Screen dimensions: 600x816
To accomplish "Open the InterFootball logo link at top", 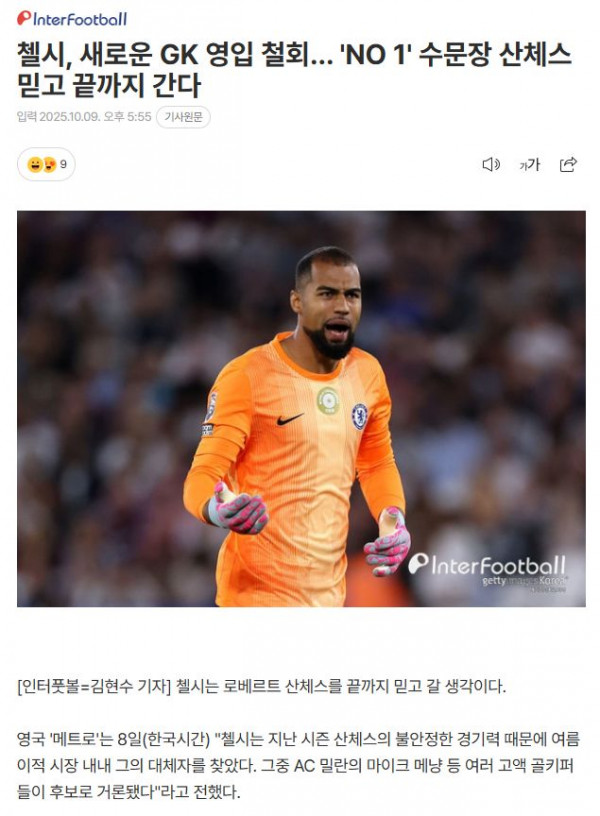I will click(72, 19).
